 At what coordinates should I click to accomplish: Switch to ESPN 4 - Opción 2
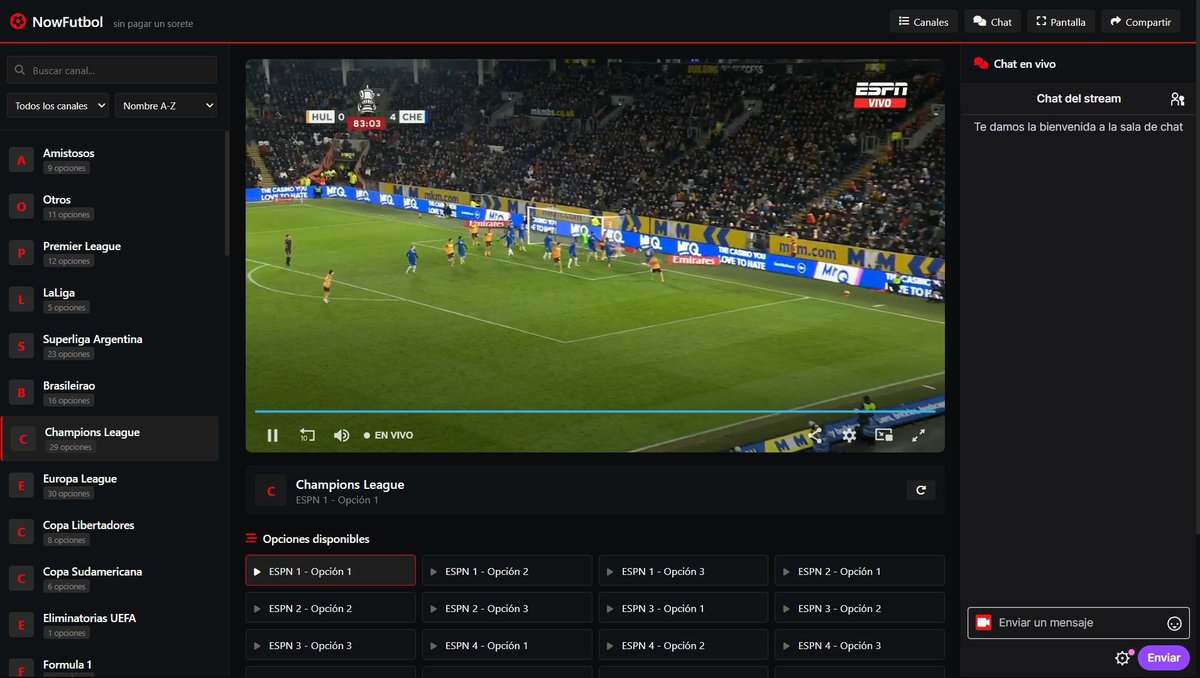click(x=683, y=645)
